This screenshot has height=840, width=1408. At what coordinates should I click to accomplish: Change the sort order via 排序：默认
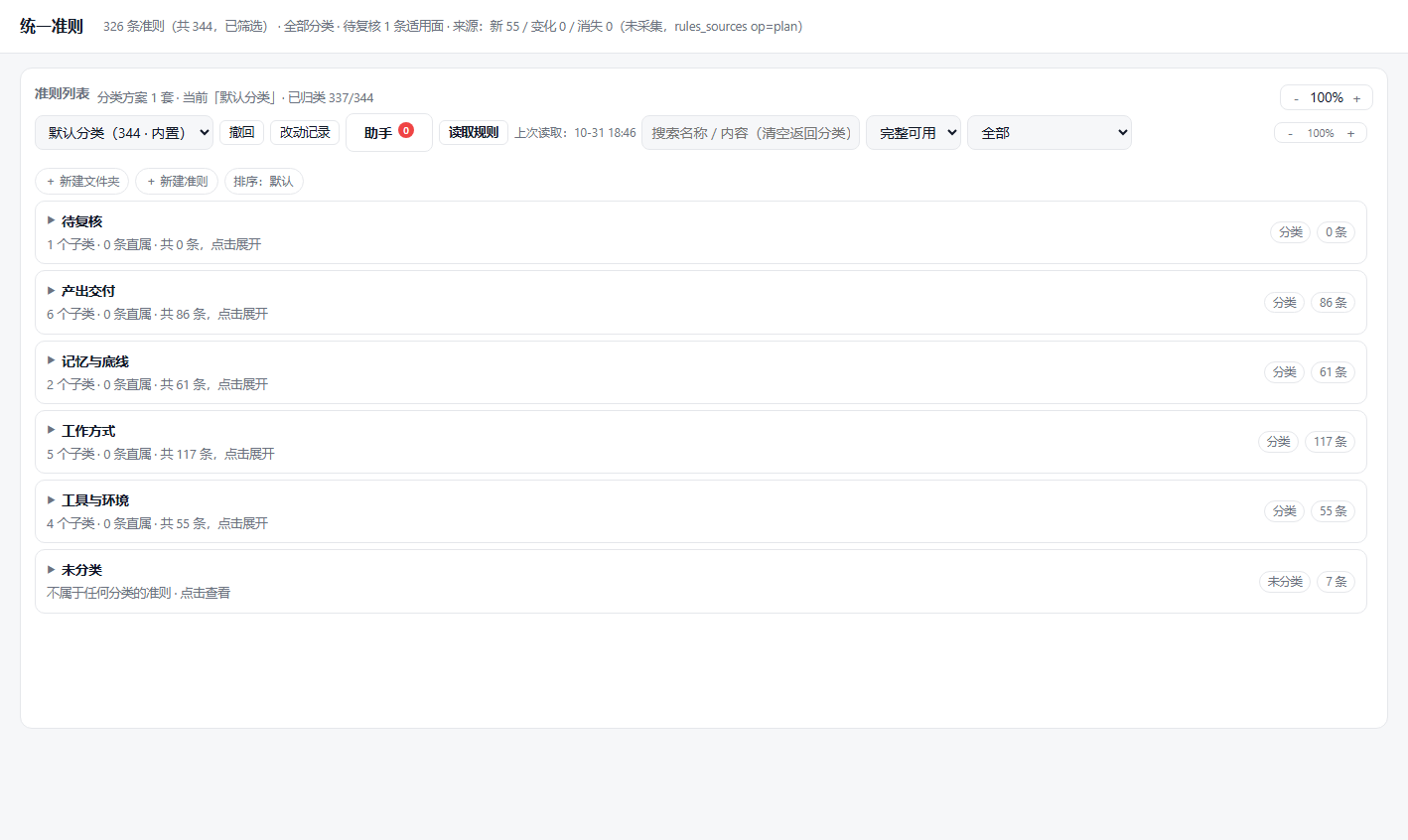264,181
